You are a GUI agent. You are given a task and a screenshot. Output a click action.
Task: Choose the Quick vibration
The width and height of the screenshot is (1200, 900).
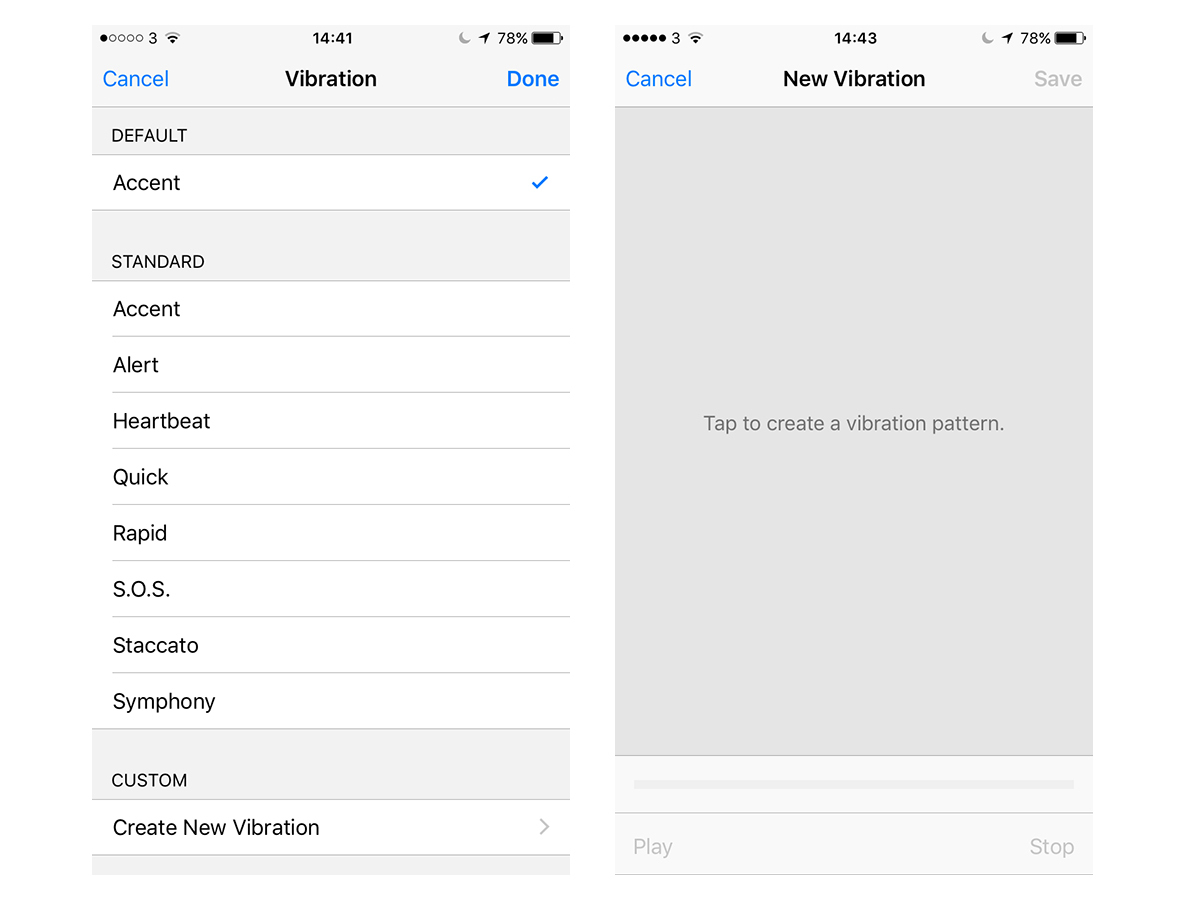331,477
